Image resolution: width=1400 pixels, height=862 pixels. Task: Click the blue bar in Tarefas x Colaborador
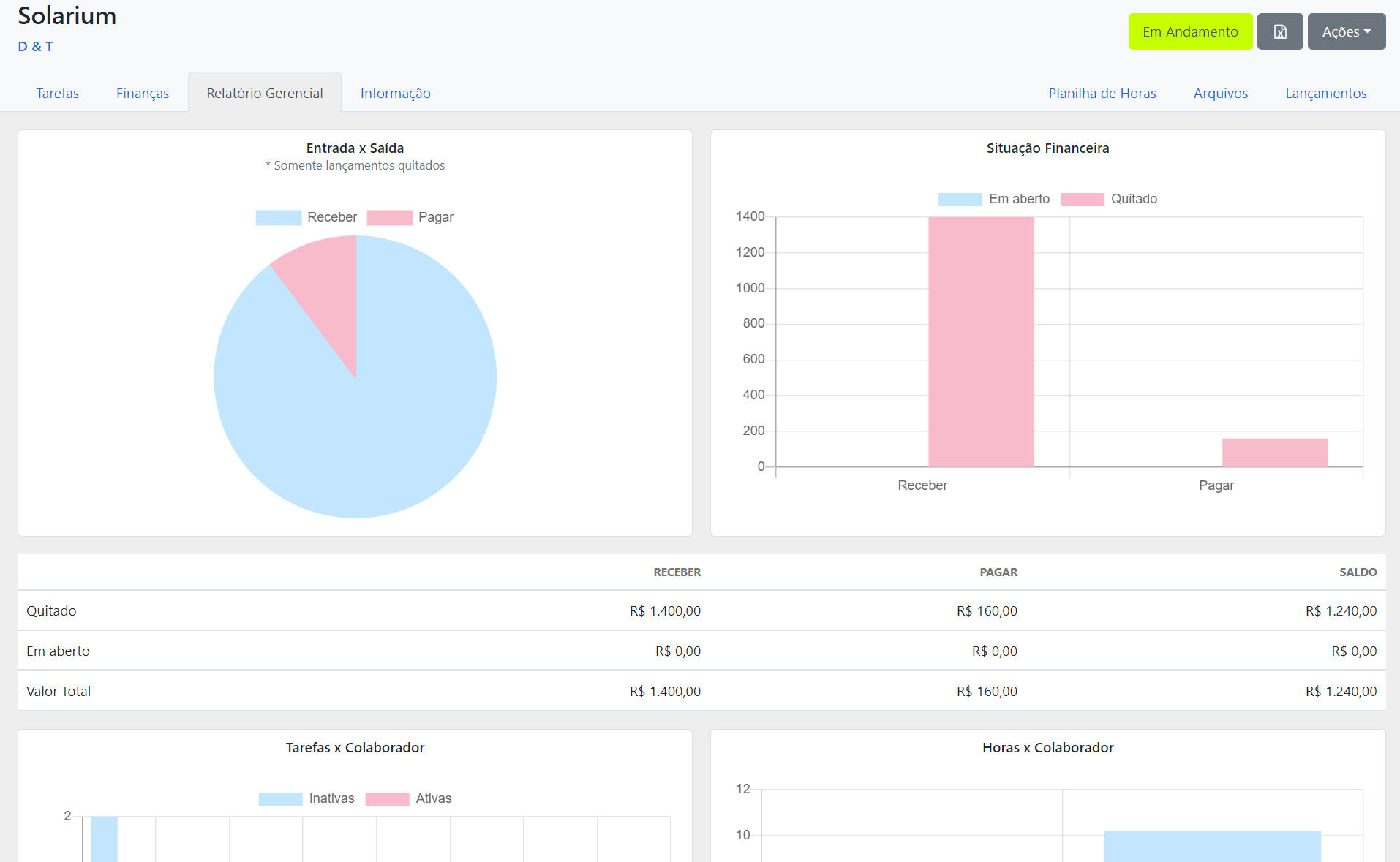point(105,839)
